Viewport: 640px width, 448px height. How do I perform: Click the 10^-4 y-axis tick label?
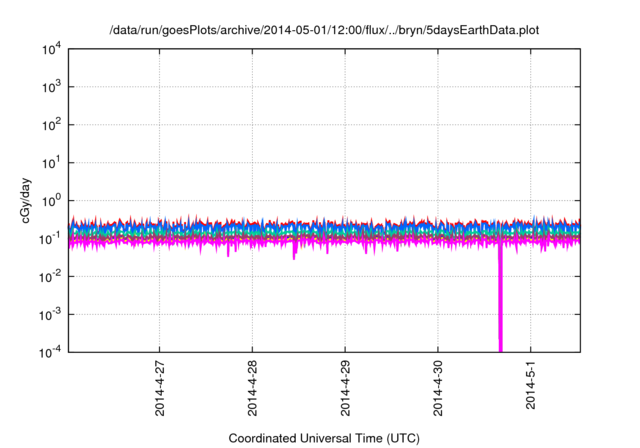pyautogui.click(x=50, y=352)
